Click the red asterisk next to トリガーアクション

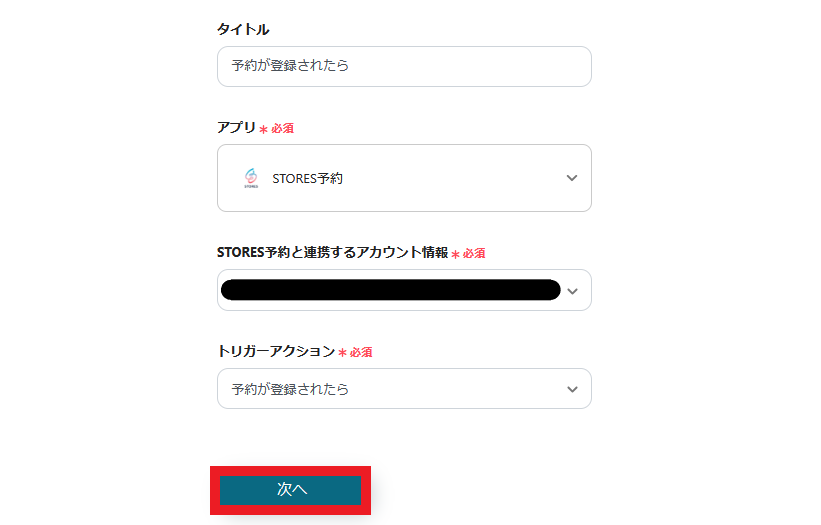click(342, 353)
